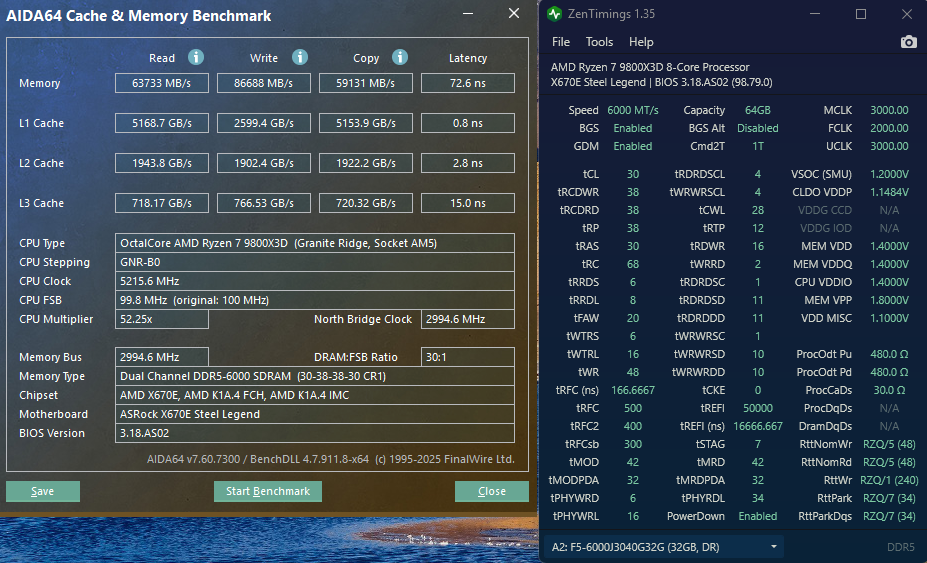Screen dimensions: 927x563
Task: Select the Memory Write value 86688 MB/s
Action: [264, 83]
